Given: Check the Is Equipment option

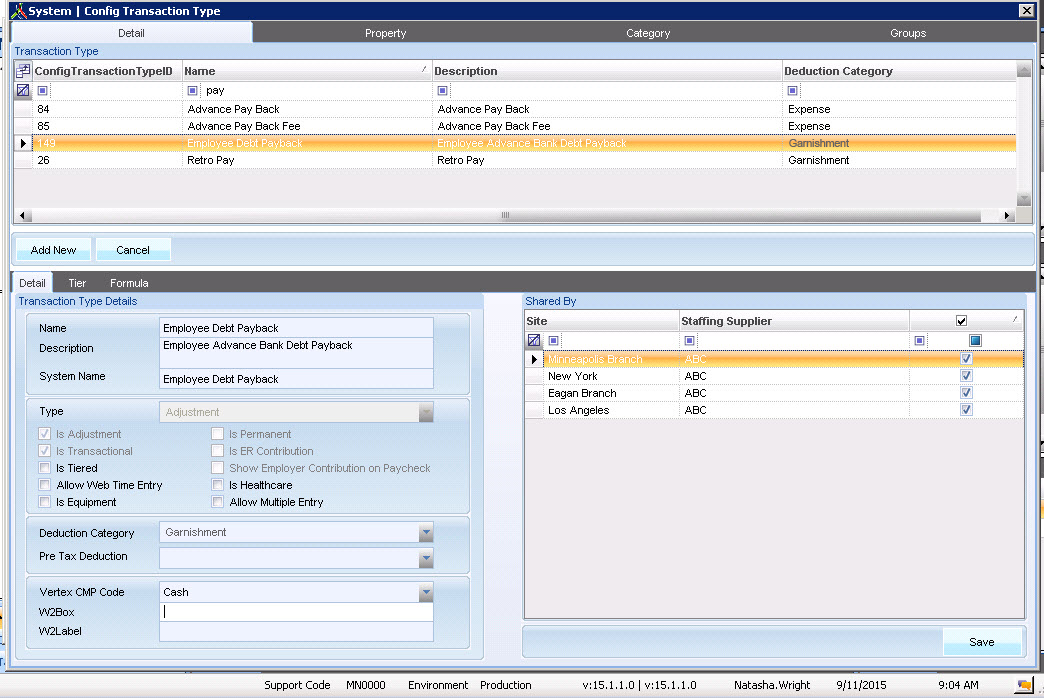Looking at the screenshot, I should click(x=45, y=502).
